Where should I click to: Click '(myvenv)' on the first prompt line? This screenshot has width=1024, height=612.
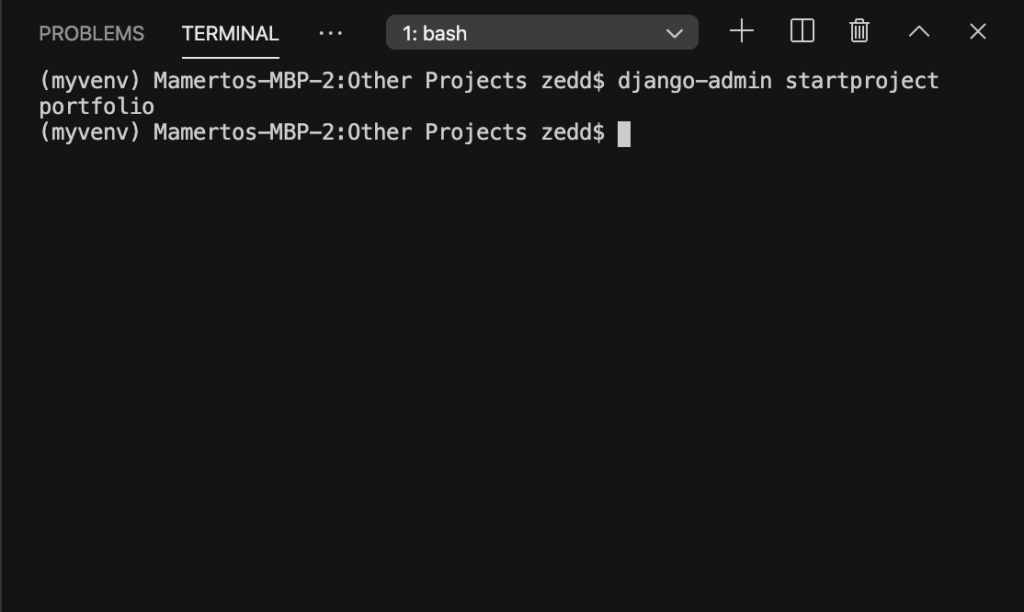[x=90, y=81]
